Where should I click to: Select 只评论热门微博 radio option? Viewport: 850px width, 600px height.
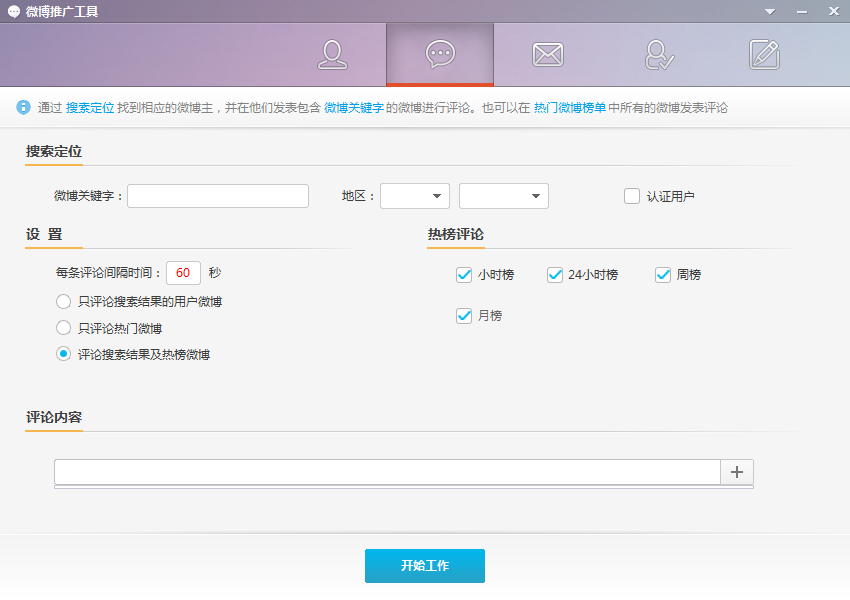[x=63, y=328]
